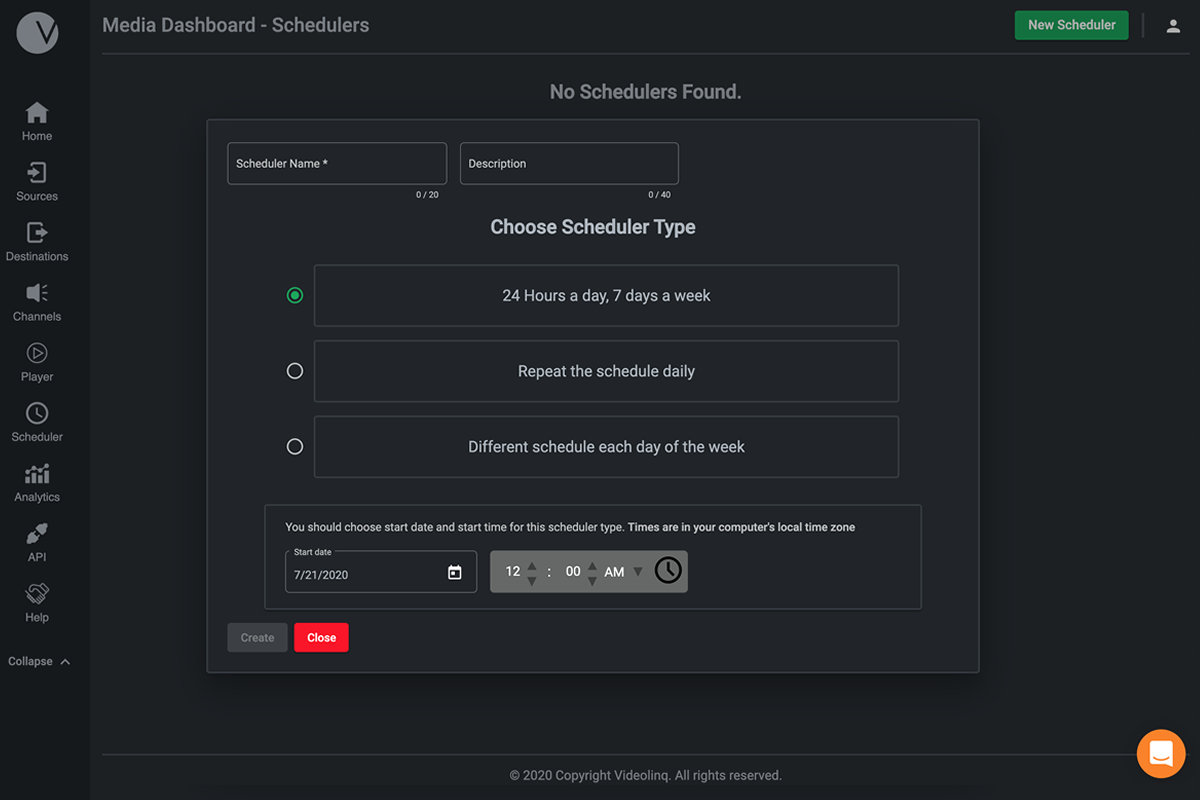
Task: Open the orange chat support widget
Action: (x=1160, y=753)
